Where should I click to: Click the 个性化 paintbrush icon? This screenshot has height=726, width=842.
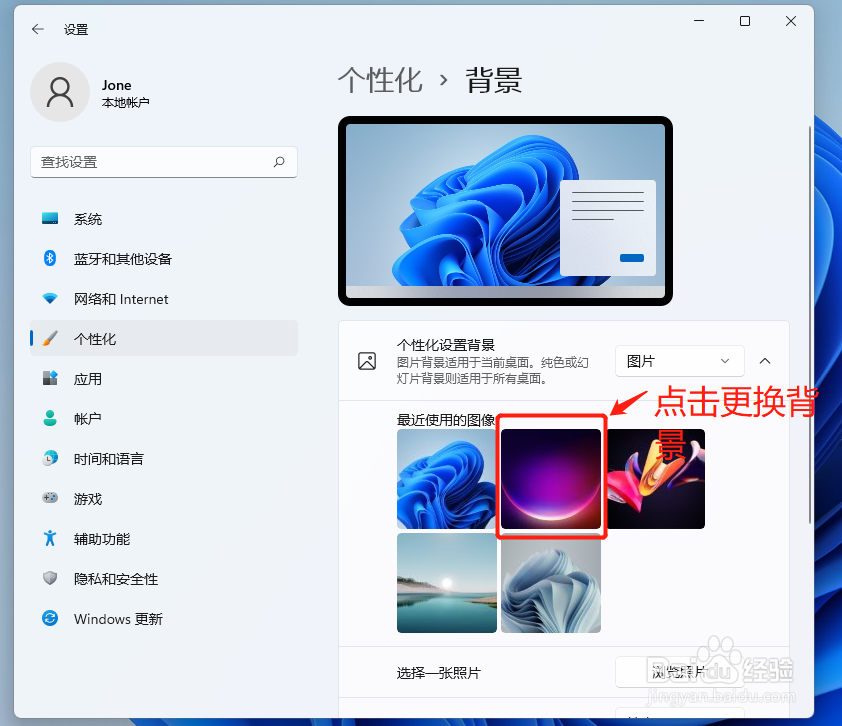coord(50,338)
